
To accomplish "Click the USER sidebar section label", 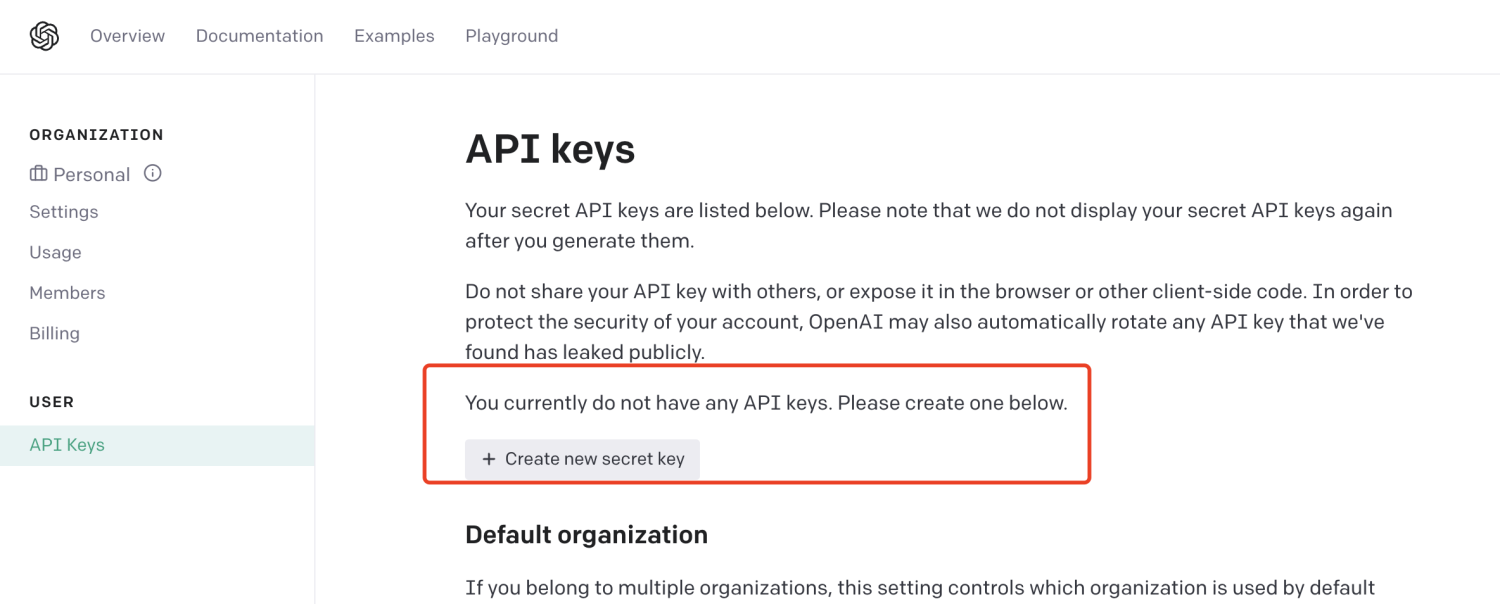I will pos(51,402).
